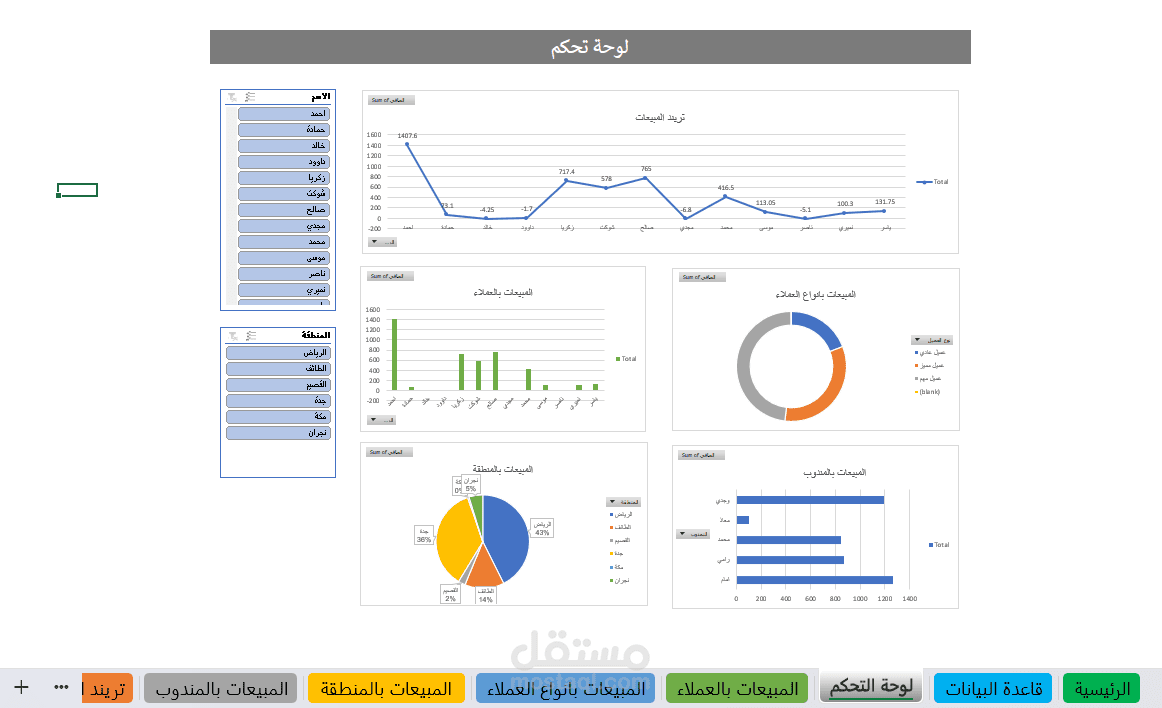Click Sum of field button on pie chart
Image resolution: width=1162 pixels, height=708 pixels.
point(389,452)
